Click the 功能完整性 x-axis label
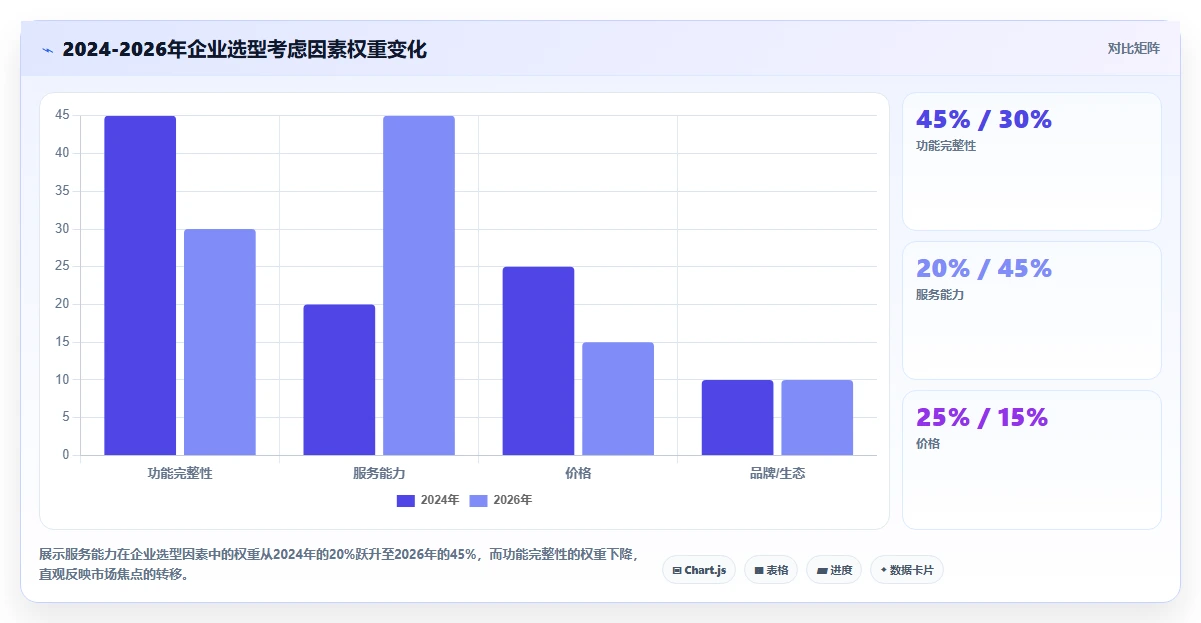Screen dimensions: 1201x623 click(180, 473)
